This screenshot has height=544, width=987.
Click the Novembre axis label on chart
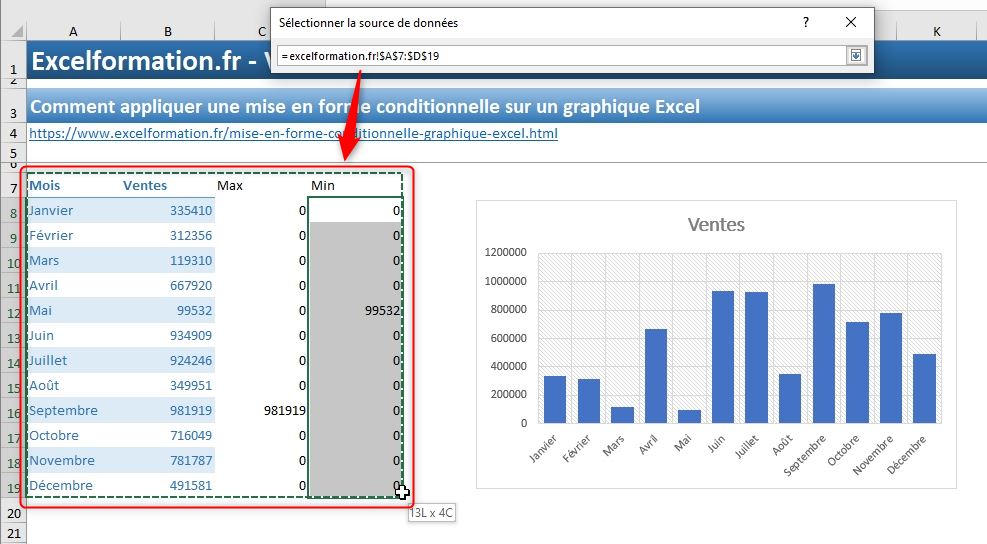click(x=872, y=455)
